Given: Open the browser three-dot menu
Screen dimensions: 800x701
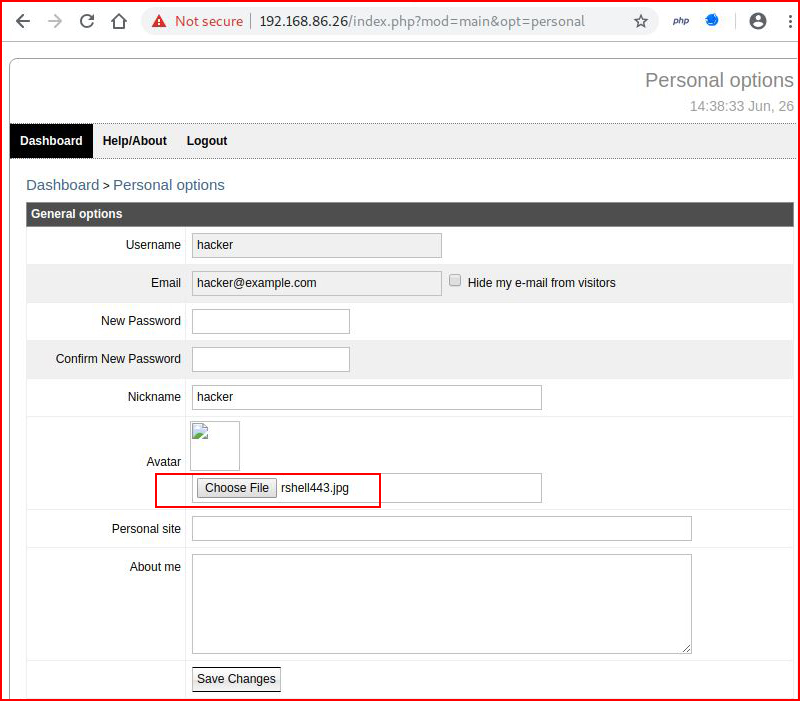Looking at the screenshot, I should click(x=790, y=21).
